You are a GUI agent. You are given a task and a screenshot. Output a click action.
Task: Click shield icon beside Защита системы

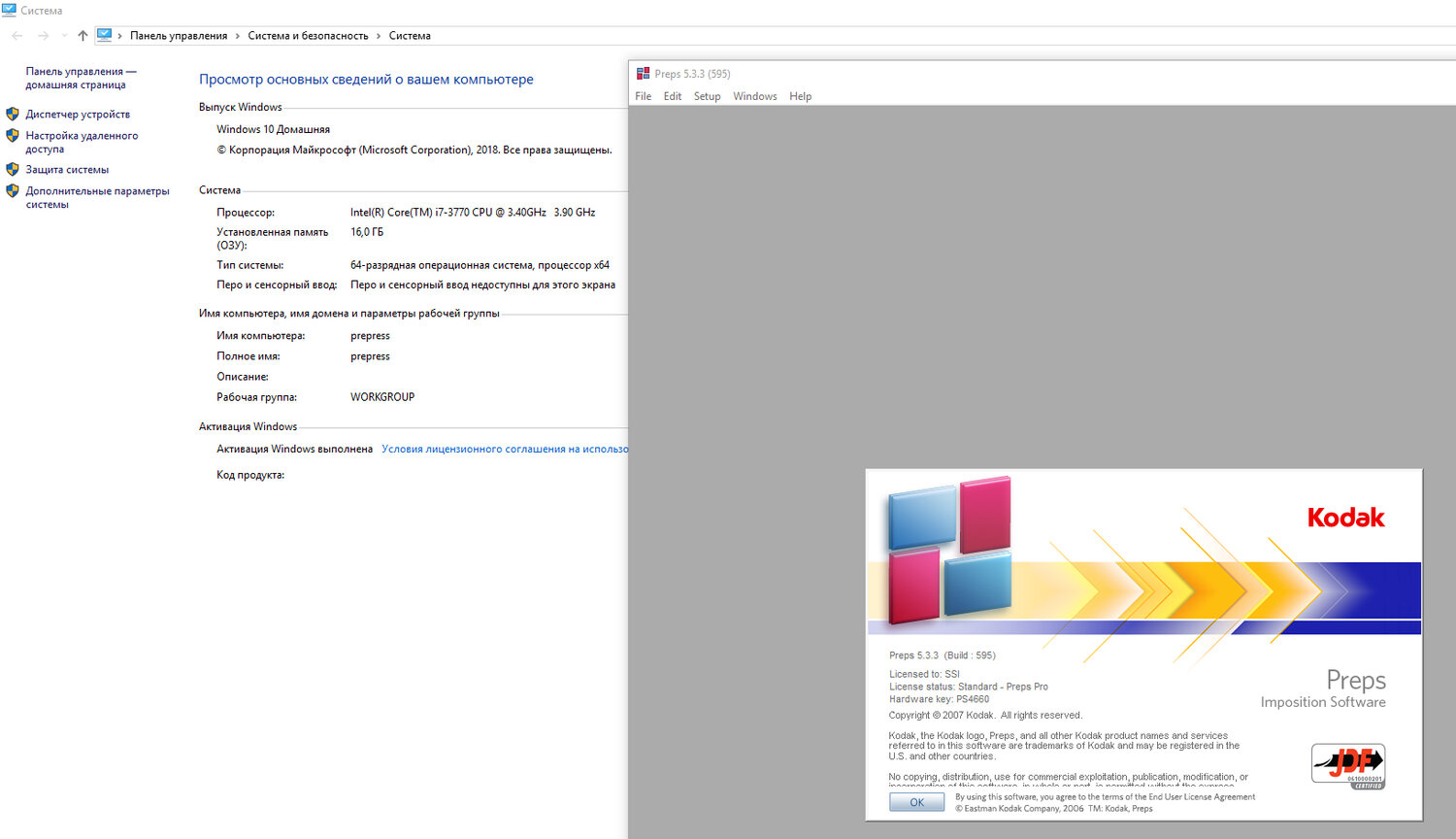click(x=13, y=169)
